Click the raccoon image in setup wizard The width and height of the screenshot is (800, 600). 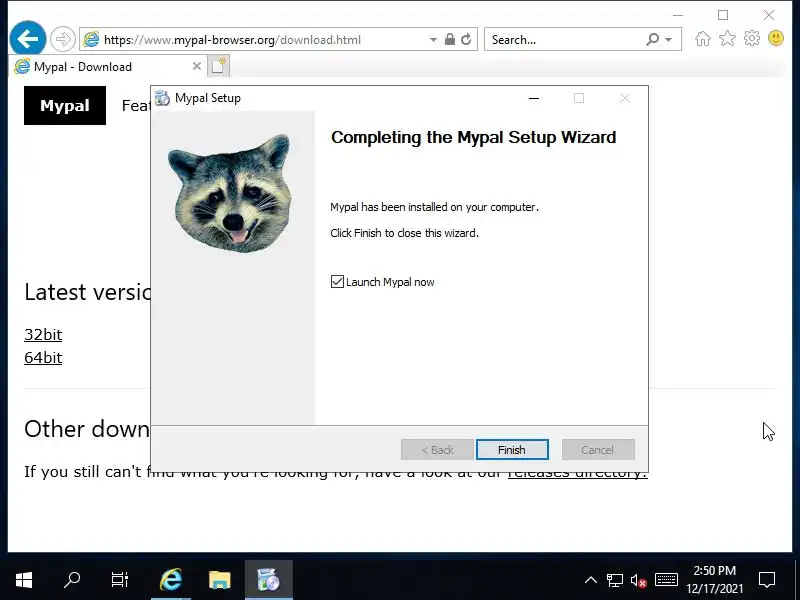click(231, 193)
